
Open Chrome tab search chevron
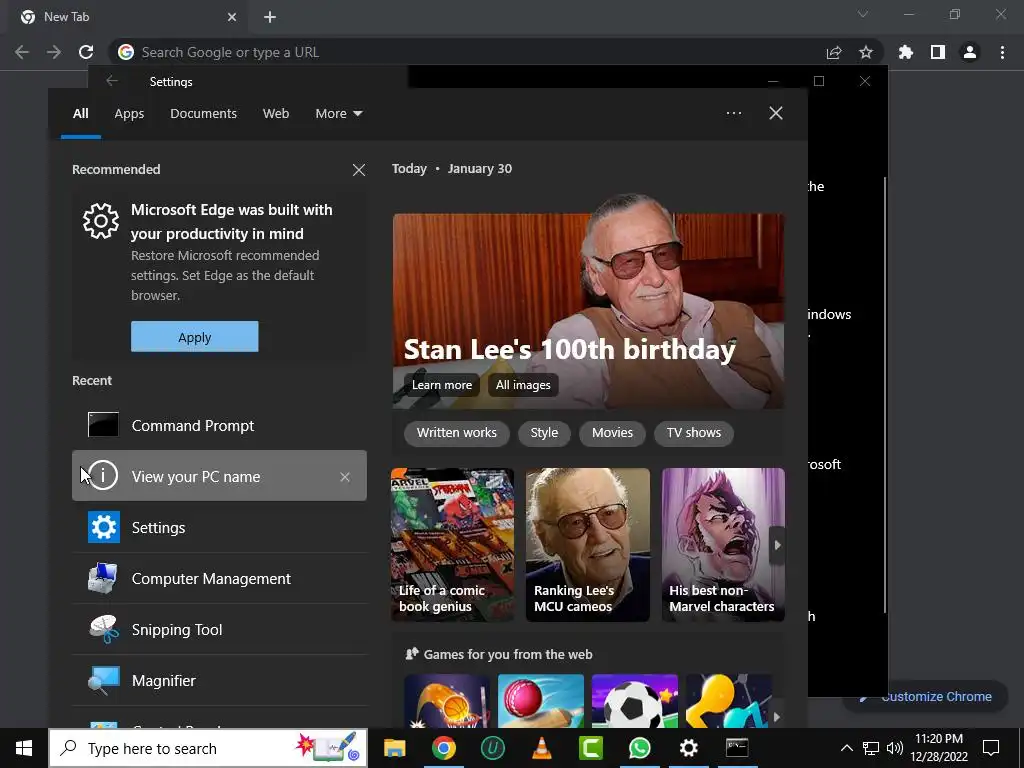[863, 14]
